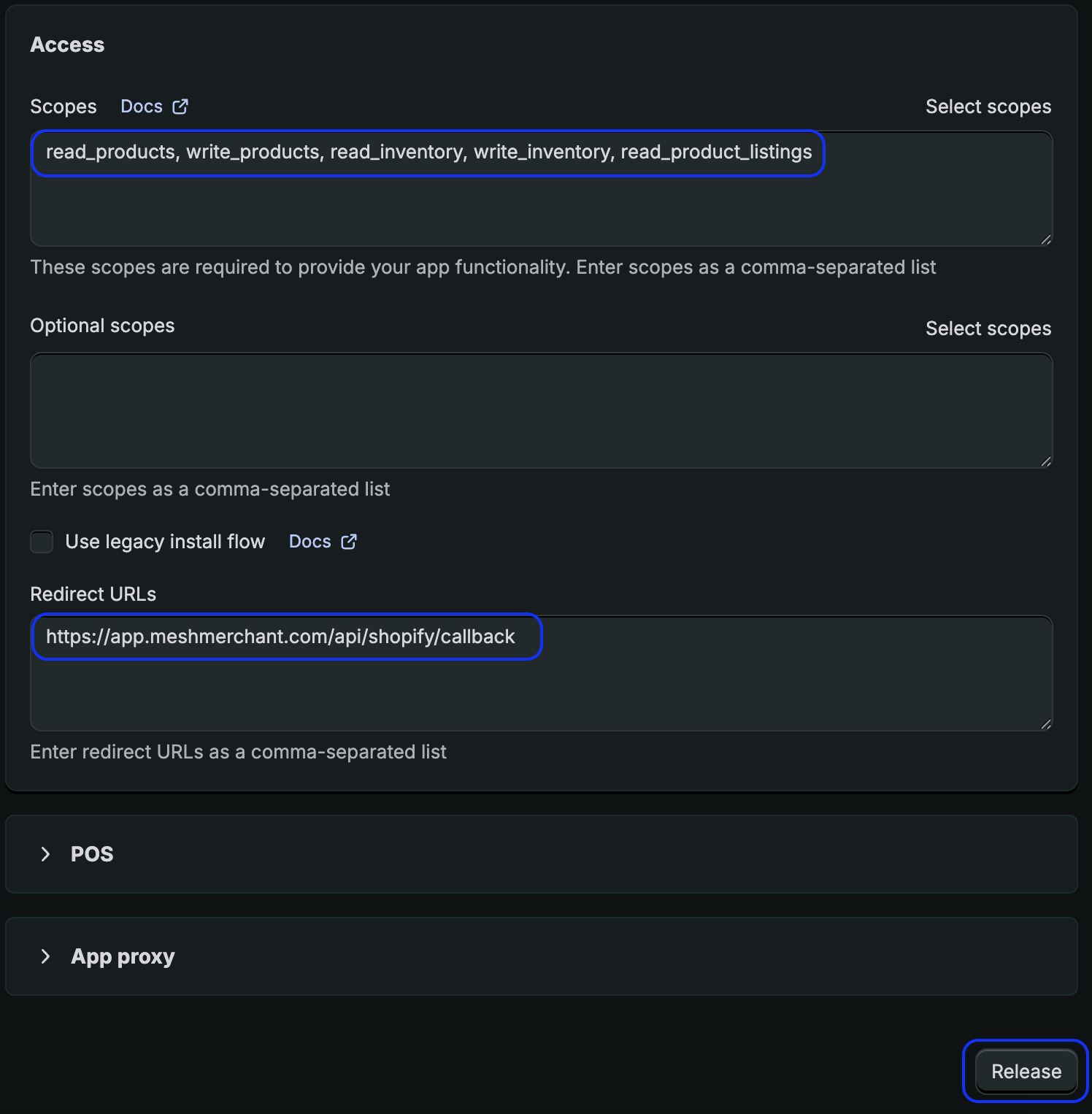This screenshot has width=1092, height=1114.
Task: Expand the POS section
Action: [91, 854]
